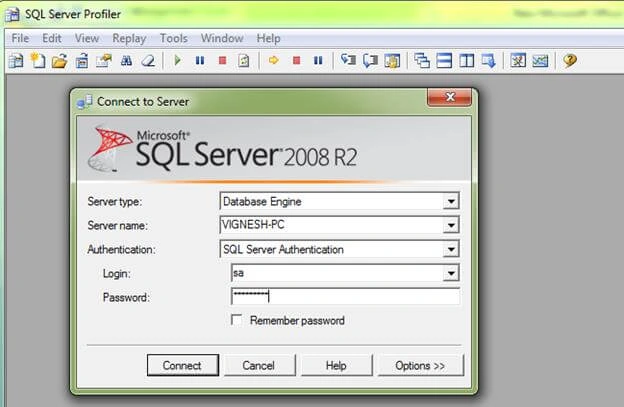624x407 pixels.
Task: Click the yellow question mark Help icon
Action: coord(570,60)
